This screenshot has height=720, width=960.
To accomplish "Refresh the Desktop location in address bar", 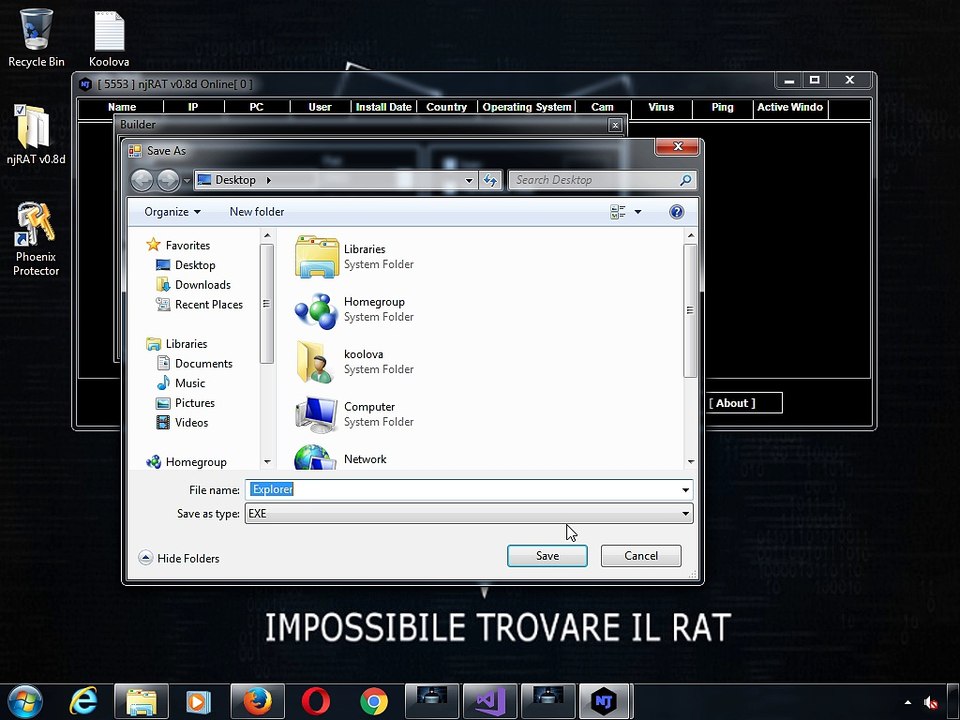I will 490,180.
